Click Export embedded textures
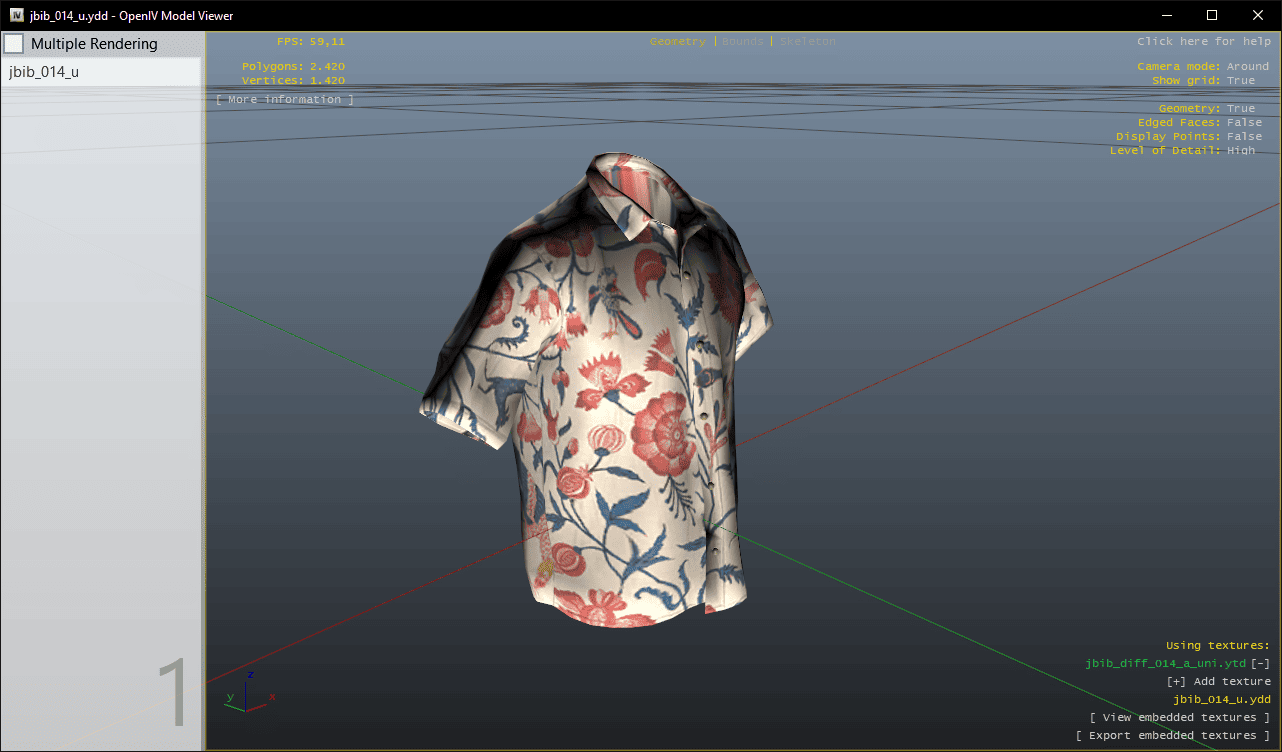This screenshot has width=1282, height=752. 1172,735
